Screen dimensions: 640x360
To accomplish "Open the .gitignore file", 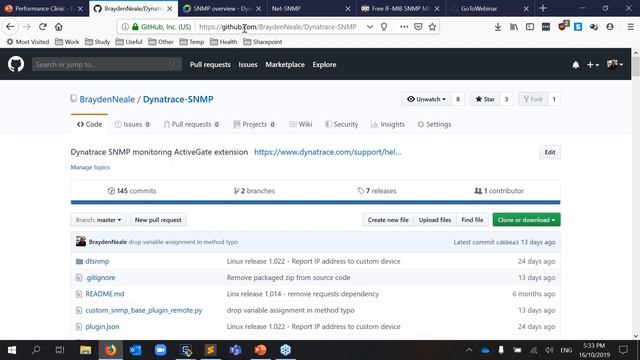I will tap(100, 278).
